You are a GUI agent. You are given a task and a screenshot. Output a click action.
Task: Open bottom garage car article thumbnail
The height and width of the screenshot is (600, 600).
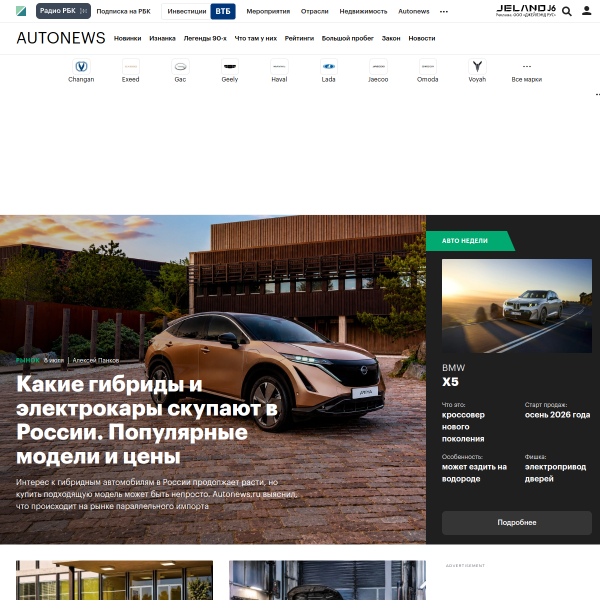pos(327,580)
